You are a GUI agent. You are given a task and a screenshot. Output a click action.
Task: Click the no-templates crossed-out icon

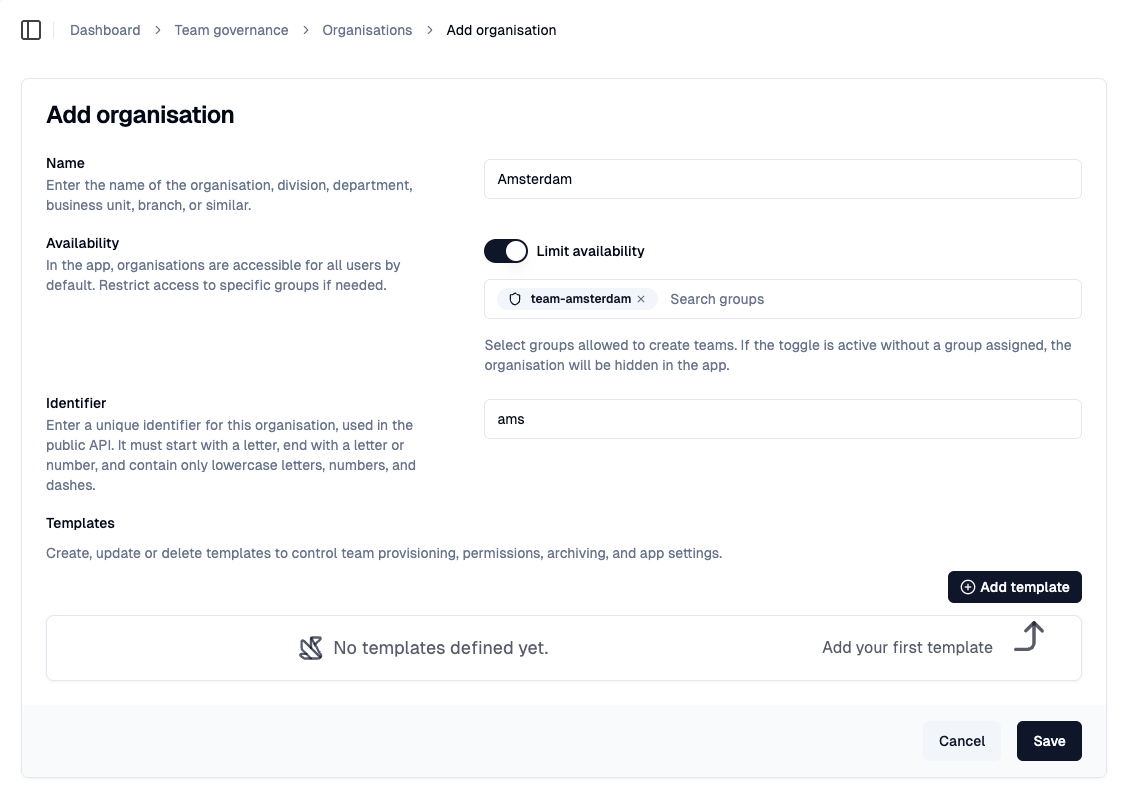311,648
